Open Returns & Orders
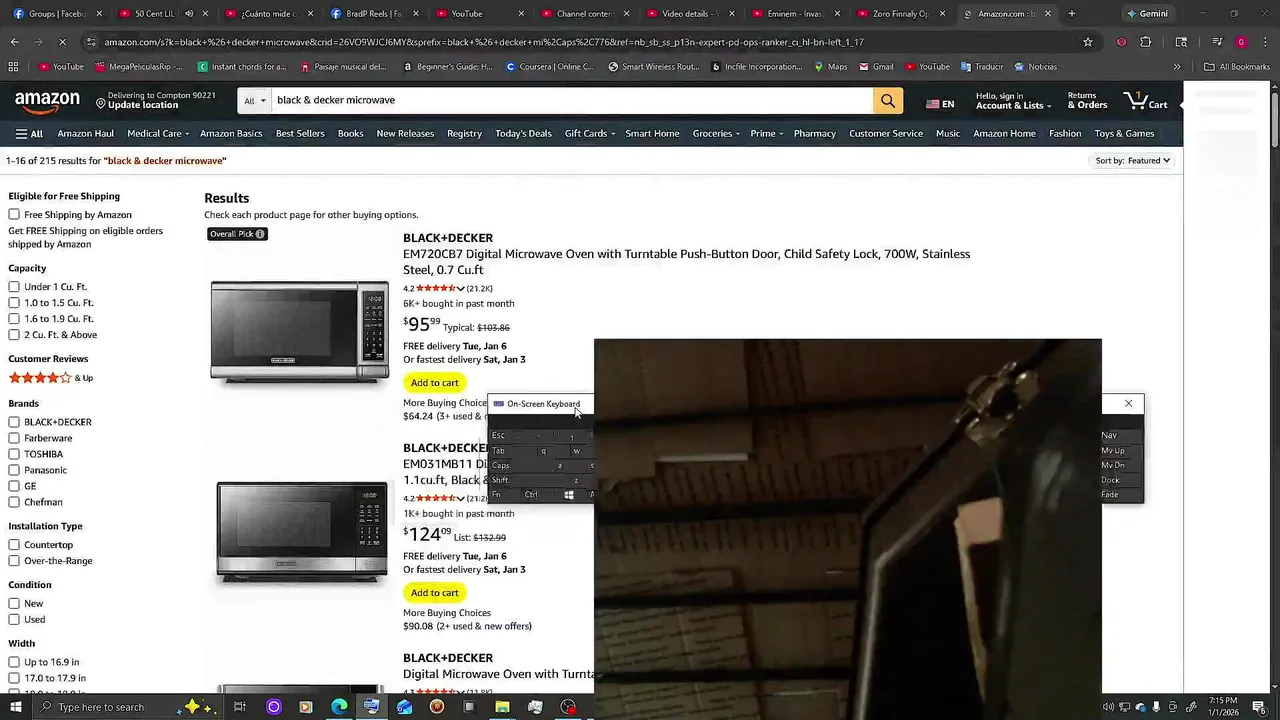Screen dimensions: 1280x720 [1087, 101]
